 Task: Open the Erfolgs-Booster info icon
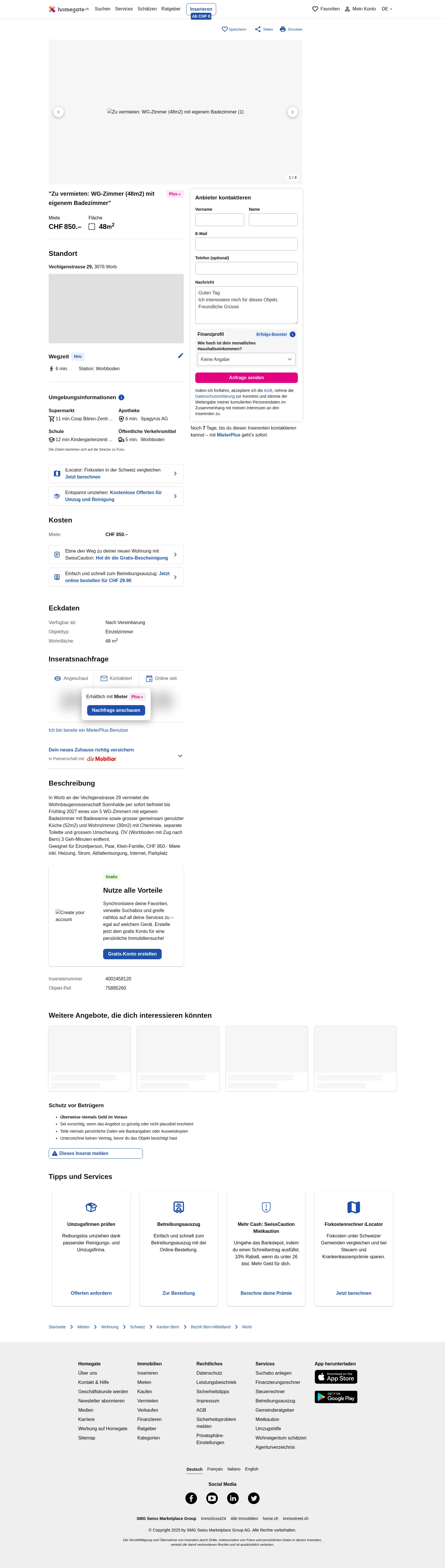293,334
